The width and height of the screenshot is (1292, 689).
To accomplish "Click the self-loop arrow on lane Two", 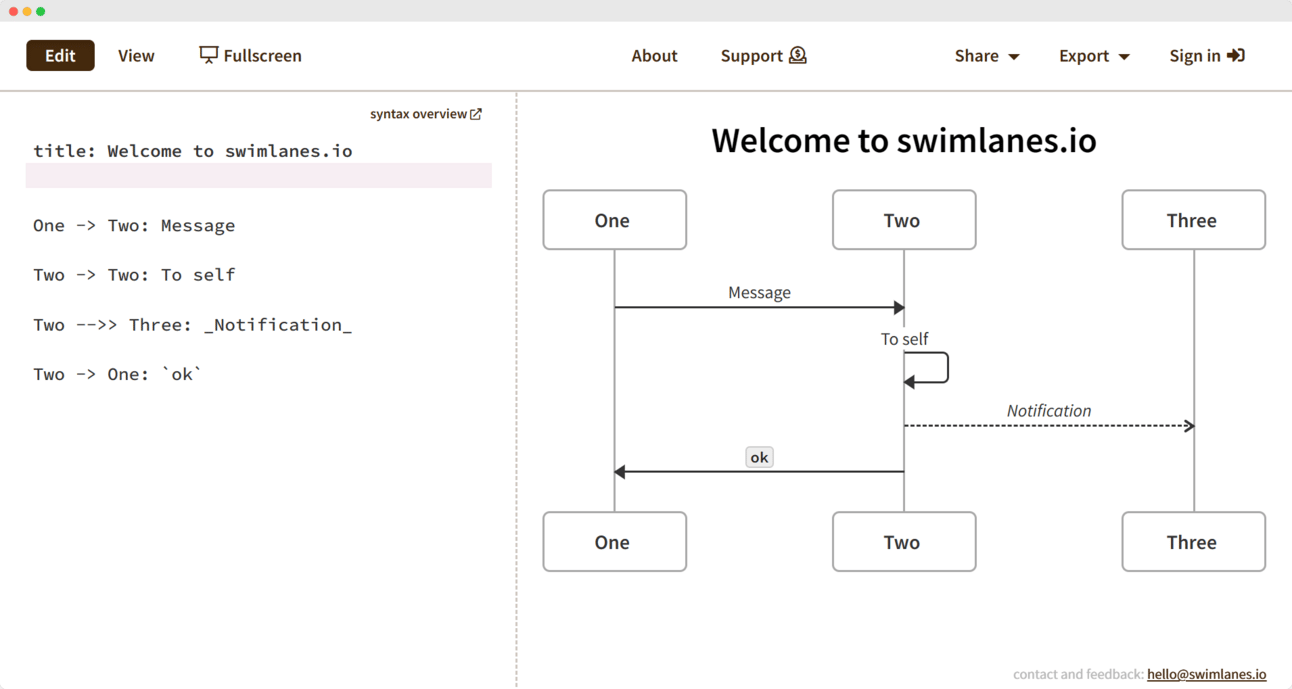I will 926,368.
